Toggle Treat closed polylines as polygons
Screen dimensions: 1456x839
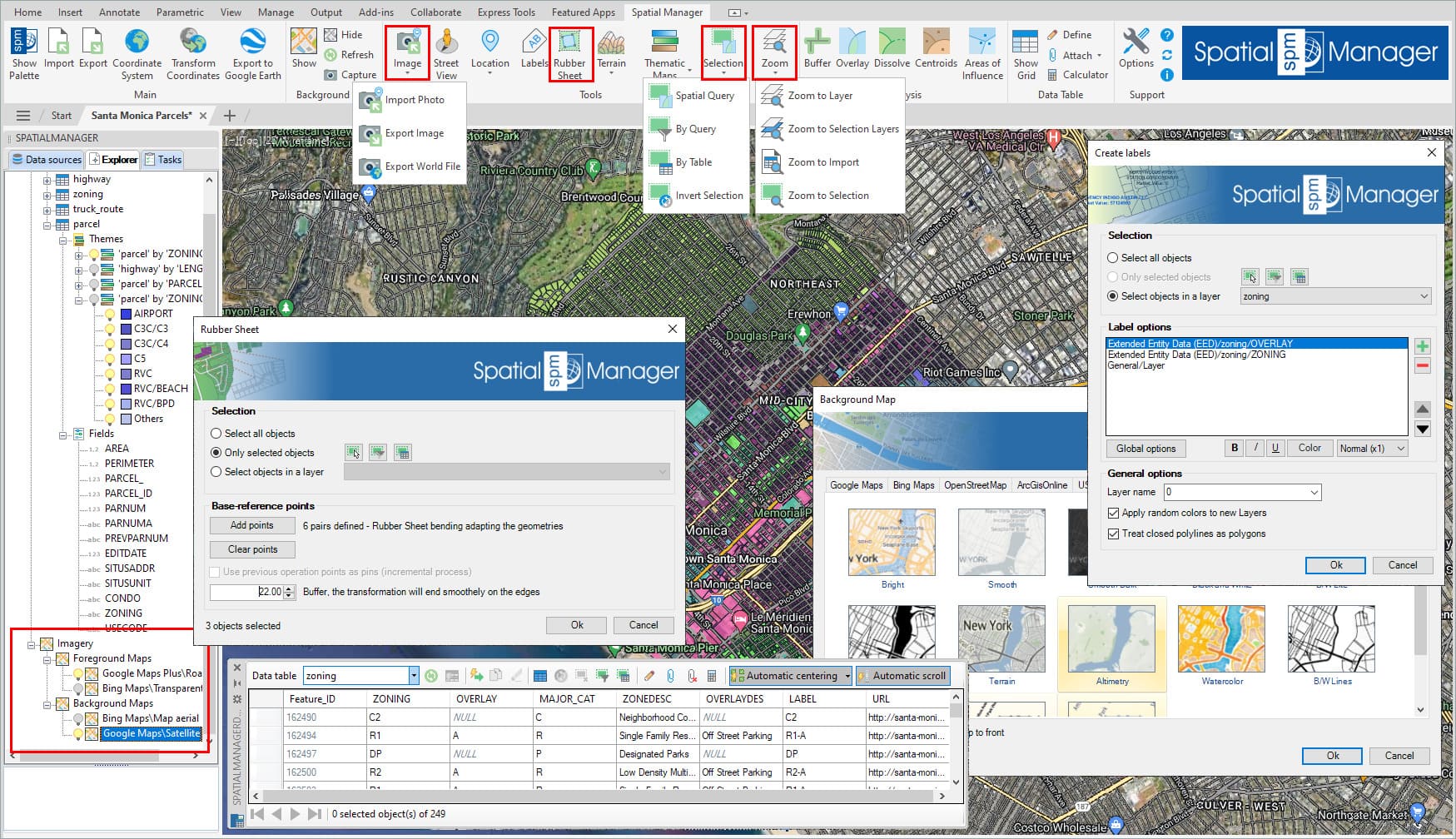coord(1113,534)
